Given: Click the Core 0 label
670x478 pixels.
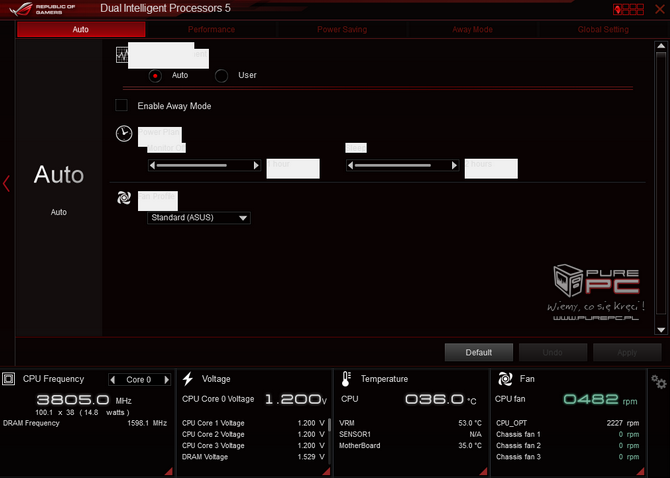Looking at the screenshot, I should coord(139,380).
